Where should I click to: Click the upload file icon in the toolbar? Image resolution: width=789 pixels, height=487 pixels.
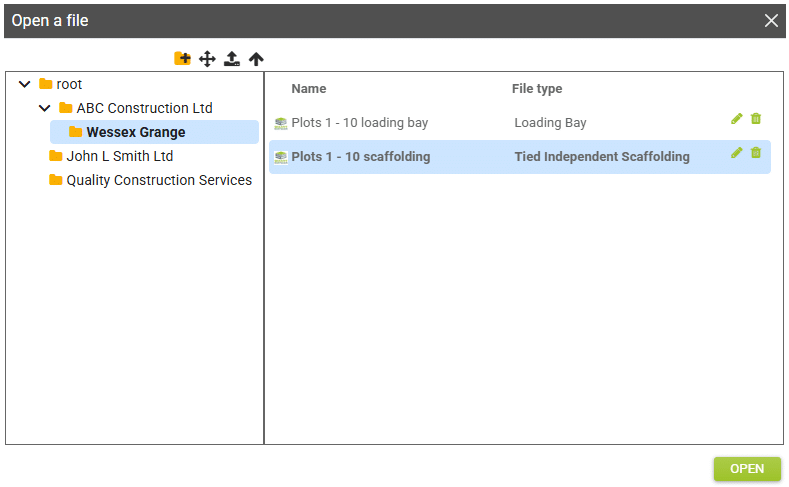pyautogui.click(x=232, y=59)
